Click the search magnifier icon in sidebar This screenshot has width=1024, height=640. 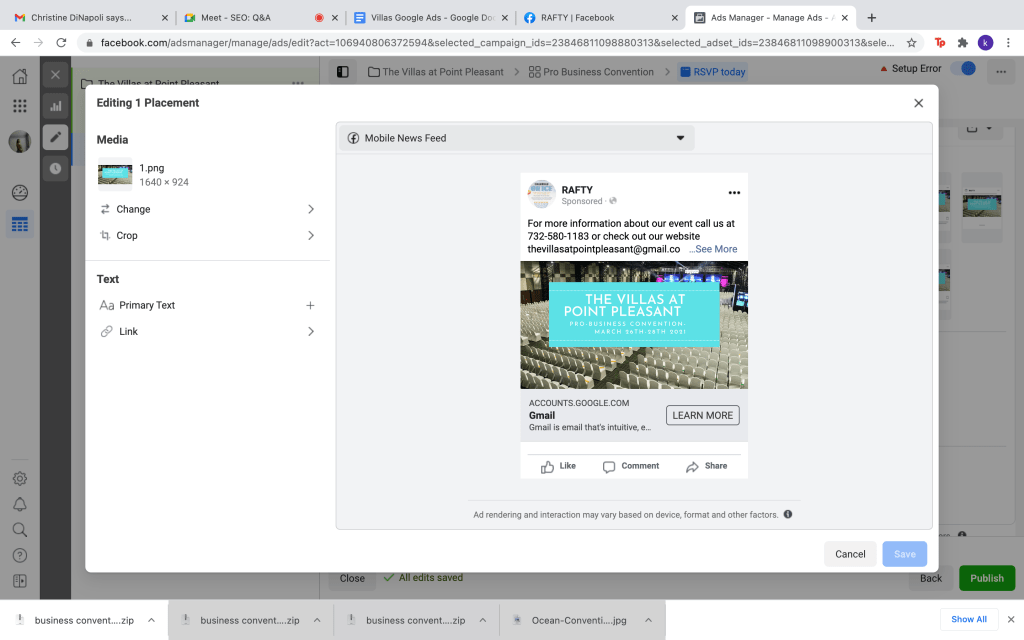[19, 530]
